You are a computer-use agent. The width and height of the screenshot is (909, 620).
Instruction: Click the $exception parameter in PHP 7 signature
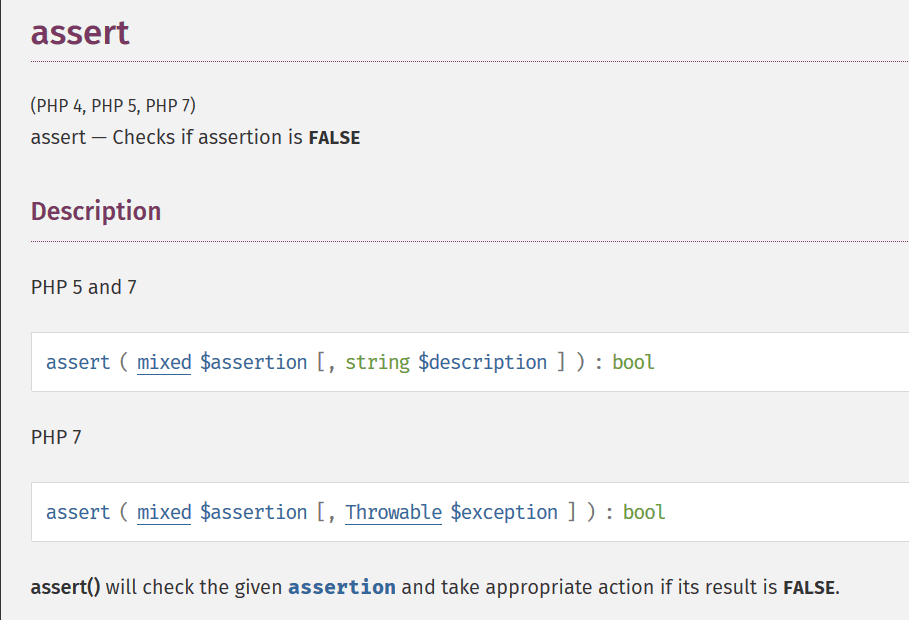tap(504, 512)
